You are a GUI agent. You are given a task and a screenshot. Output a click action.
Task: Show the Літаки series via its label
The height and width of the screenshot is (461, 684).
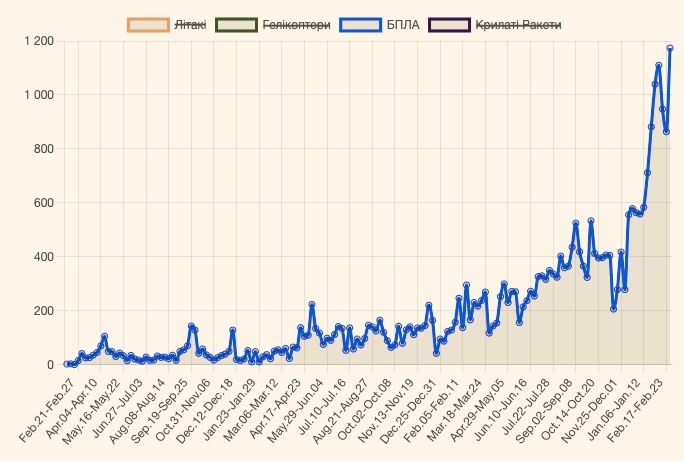190,24
